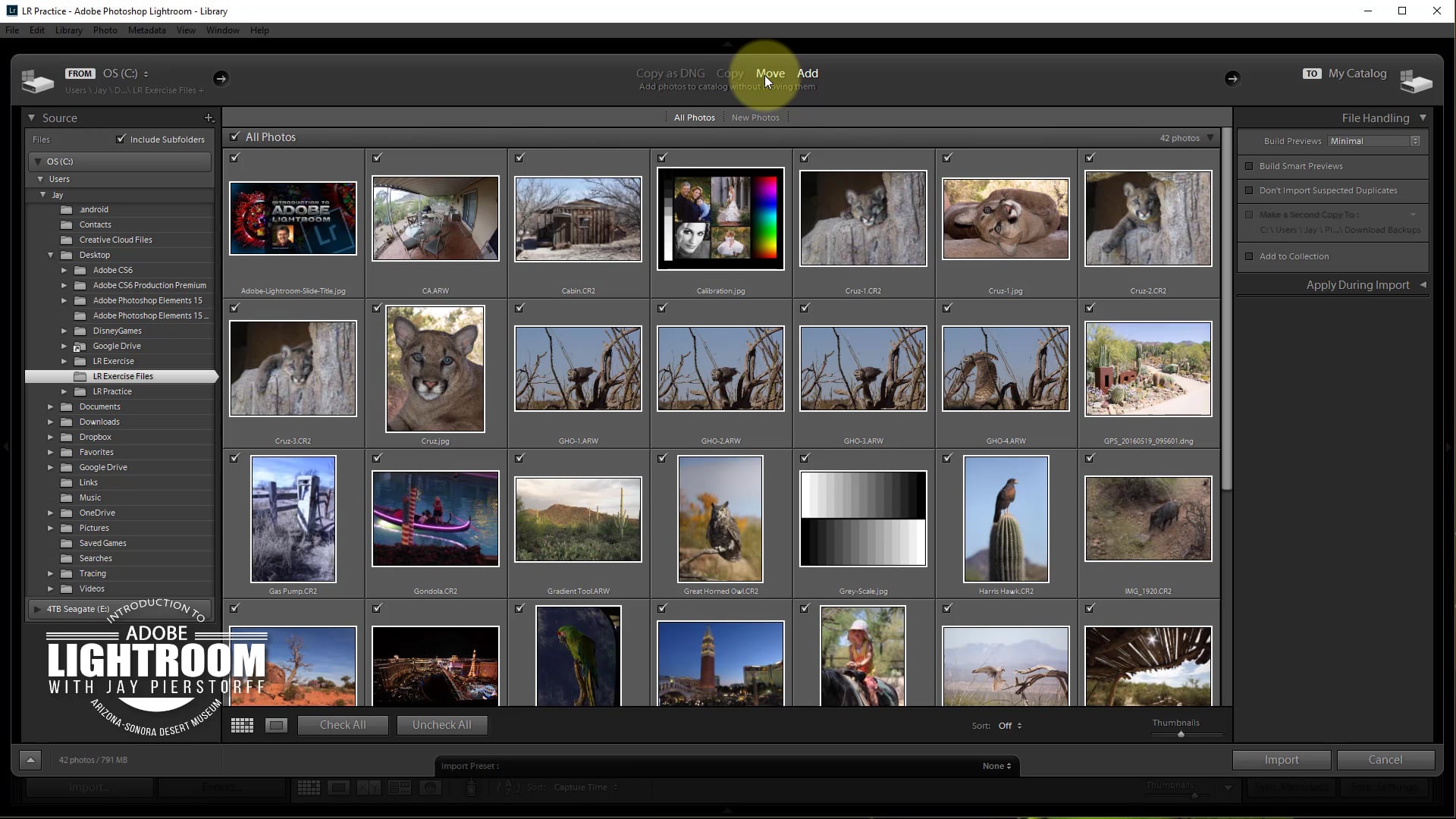Expand the Apply During Import panel
This screenshot has width=1456, height=819.
pos(1423,285)
